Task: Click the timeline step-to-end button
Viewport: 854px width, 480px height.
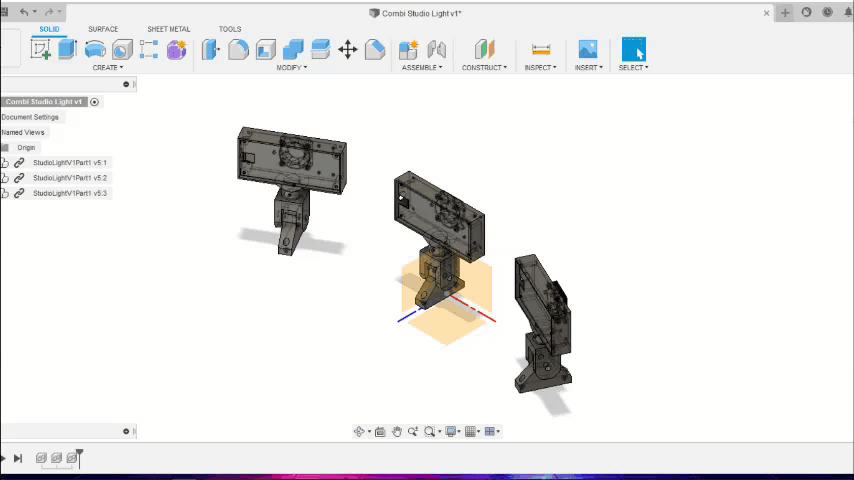Action: (17, 458)
